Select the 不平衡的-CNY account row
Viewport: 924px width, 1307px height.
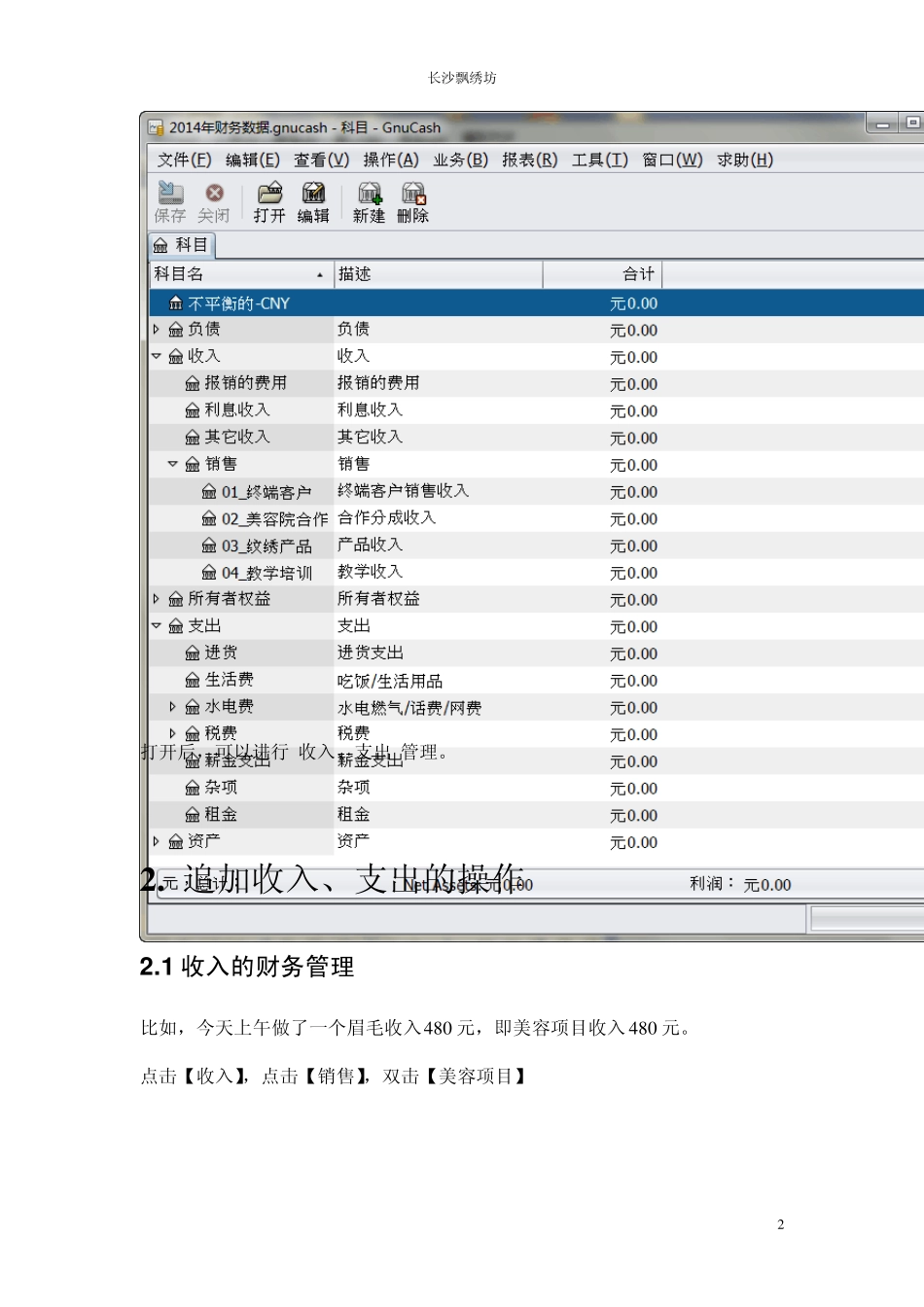537,303
